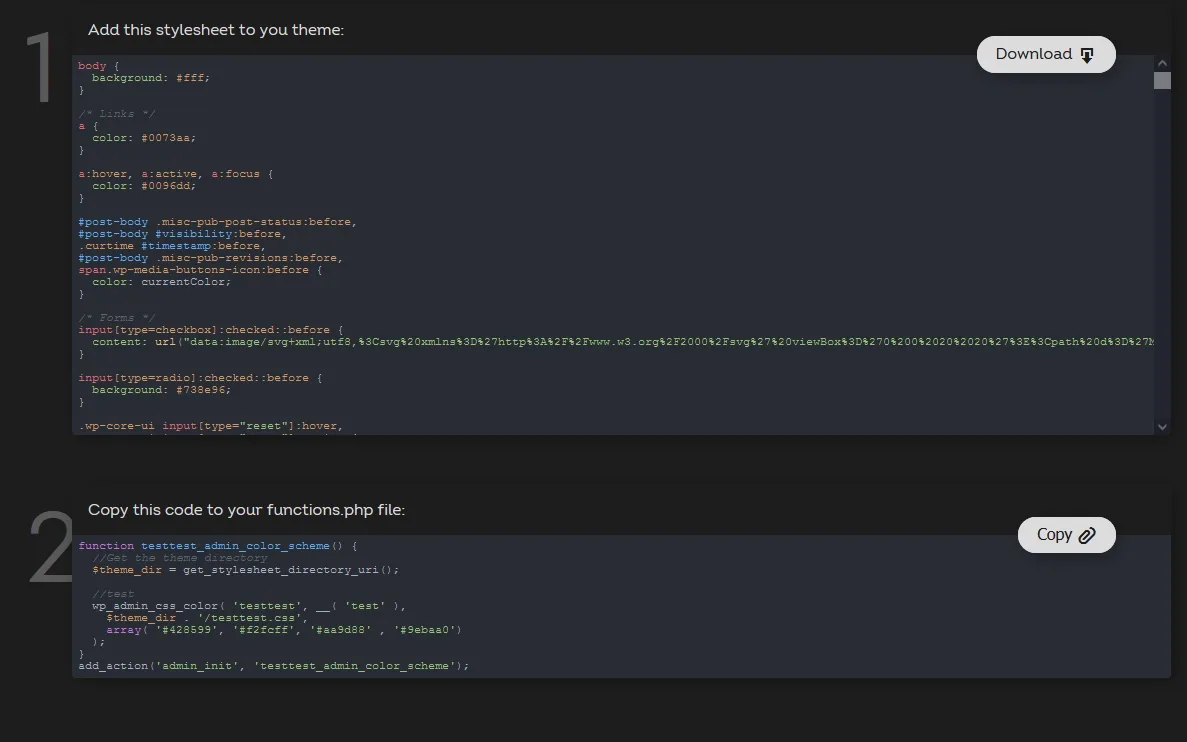Click the stylesheet code scrollbar thumb

1162,80
